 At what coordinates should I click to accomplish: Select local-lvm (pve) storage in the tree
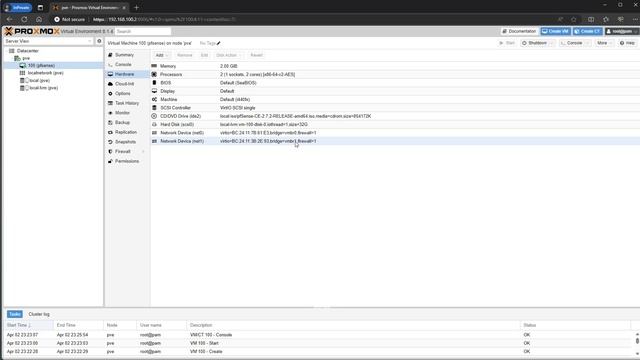point(43,88)
